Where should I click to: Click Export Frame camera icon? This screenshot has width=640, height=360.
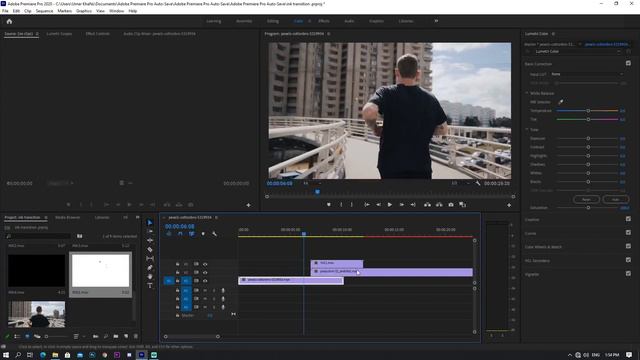click(451, 204)
